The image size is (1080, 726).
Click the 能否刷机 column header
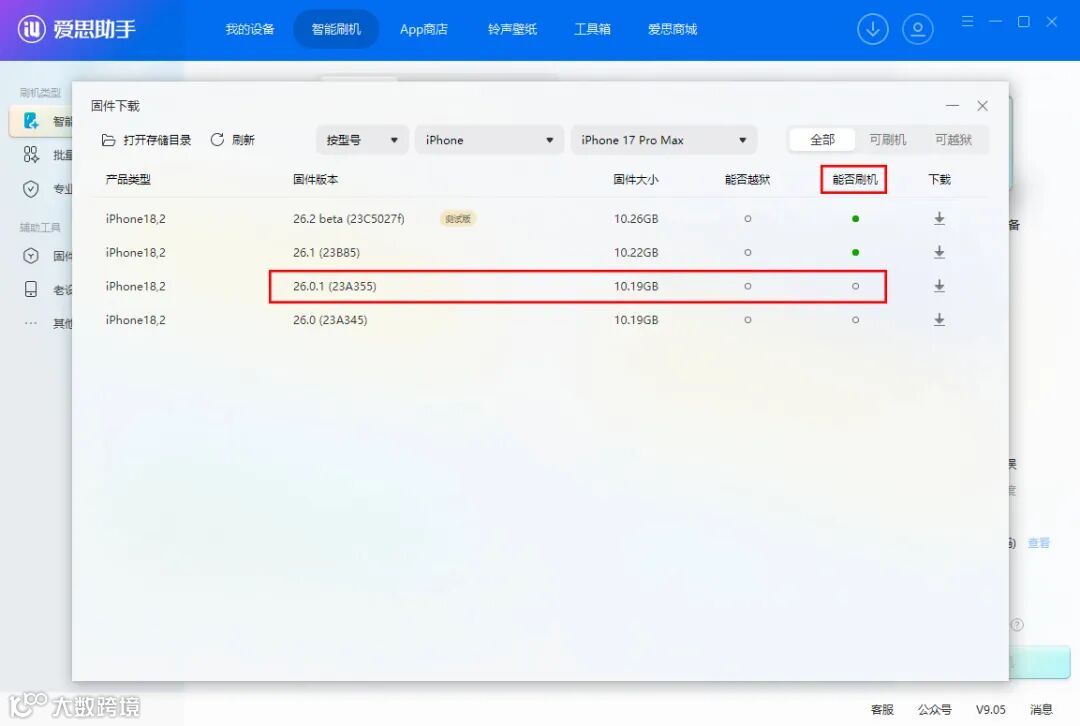(x=855, y=179)
